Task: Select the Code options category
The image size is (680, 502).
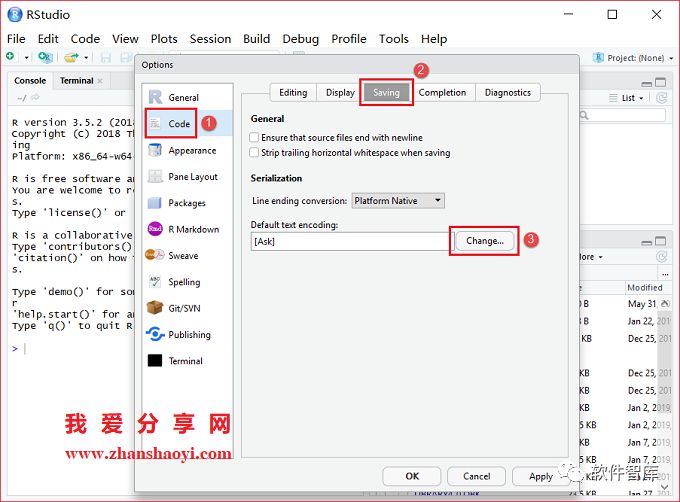Action: [187, 124]
